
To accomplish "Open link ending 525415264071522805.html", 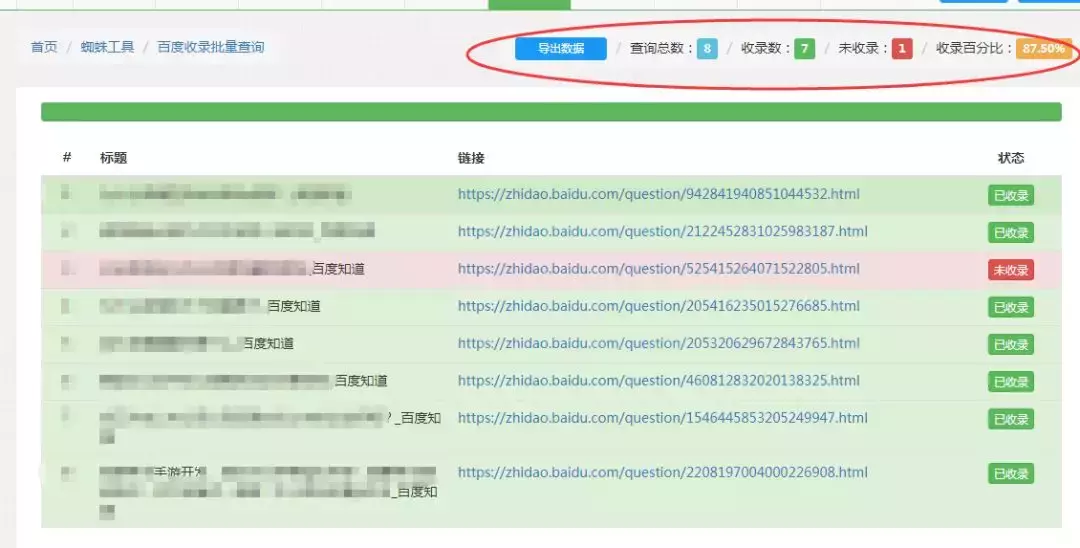I will 658,268.
